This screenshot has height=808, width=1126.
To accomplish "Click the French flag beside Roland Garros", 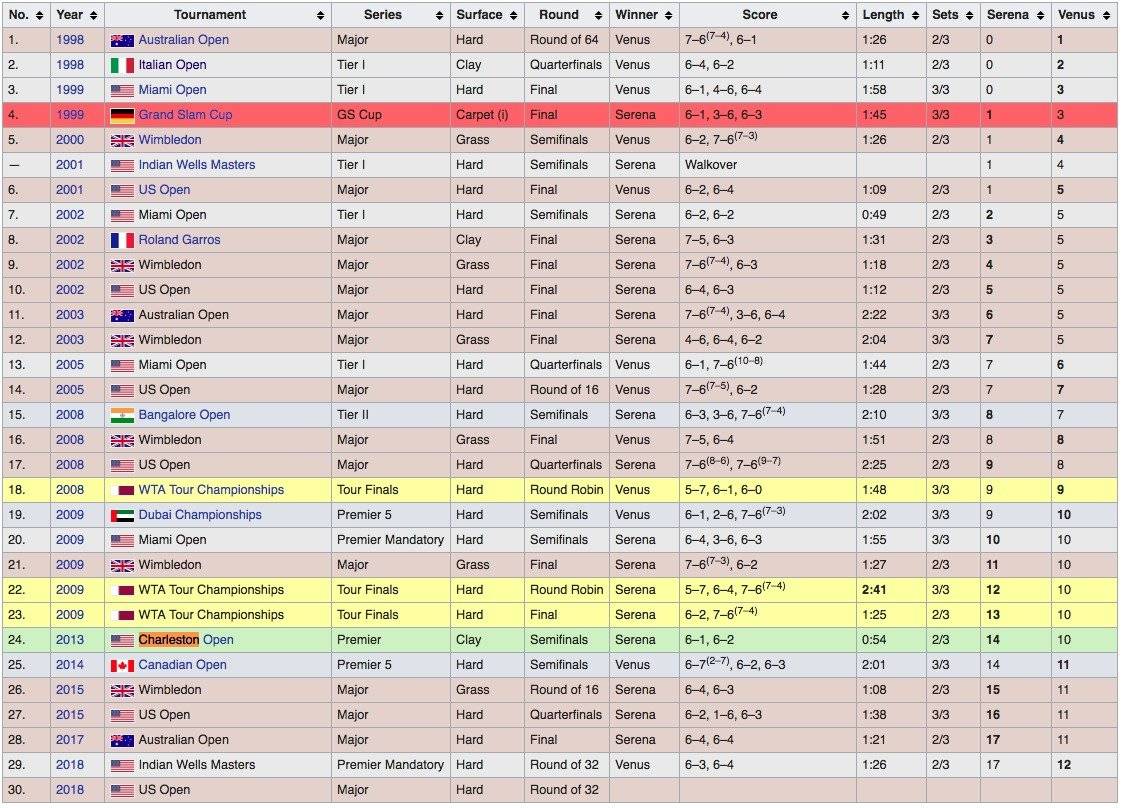I will pyautogui.click(x=122, y=241).
